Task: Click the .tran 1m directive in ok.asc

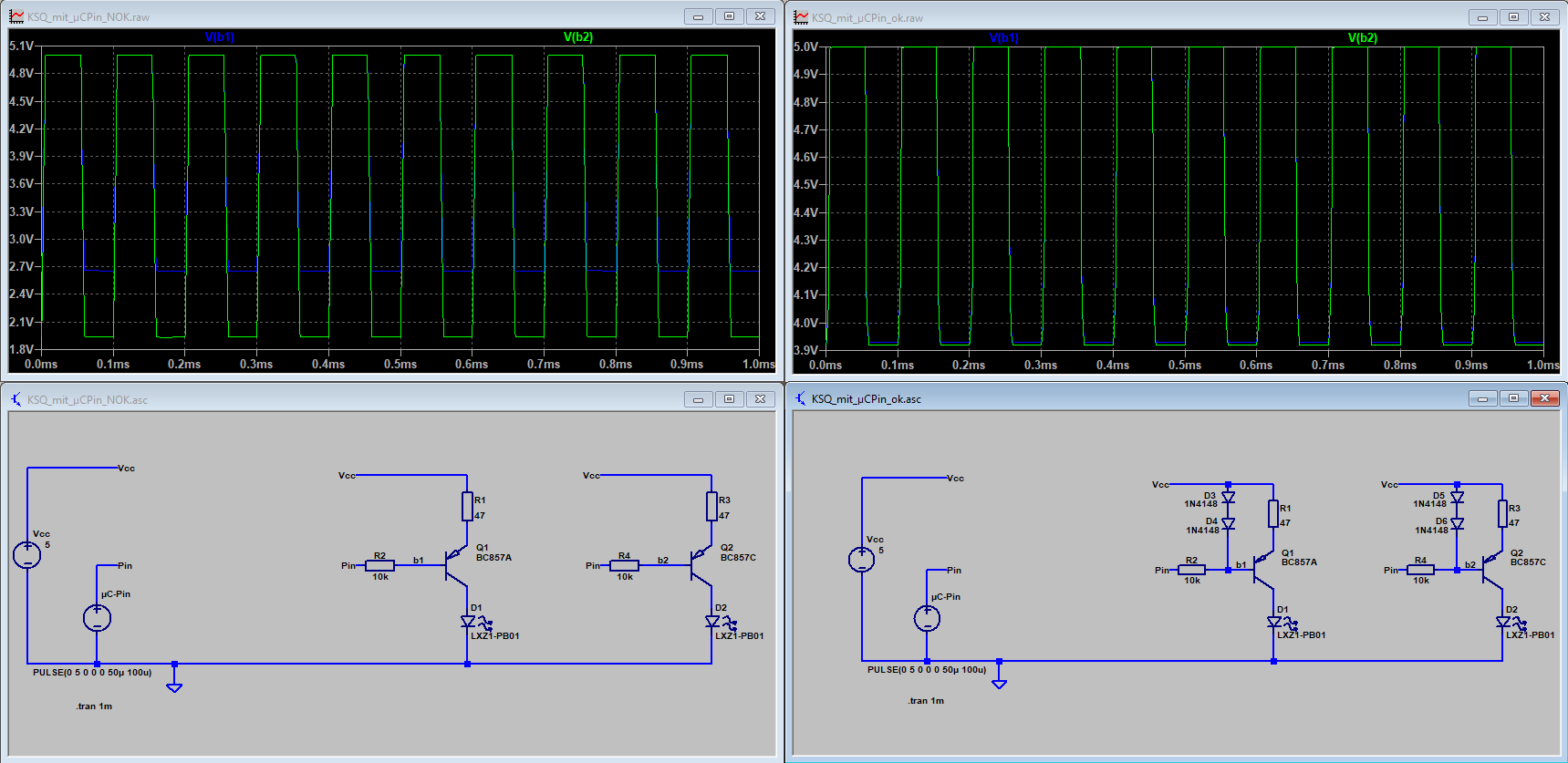Action: 926,701
